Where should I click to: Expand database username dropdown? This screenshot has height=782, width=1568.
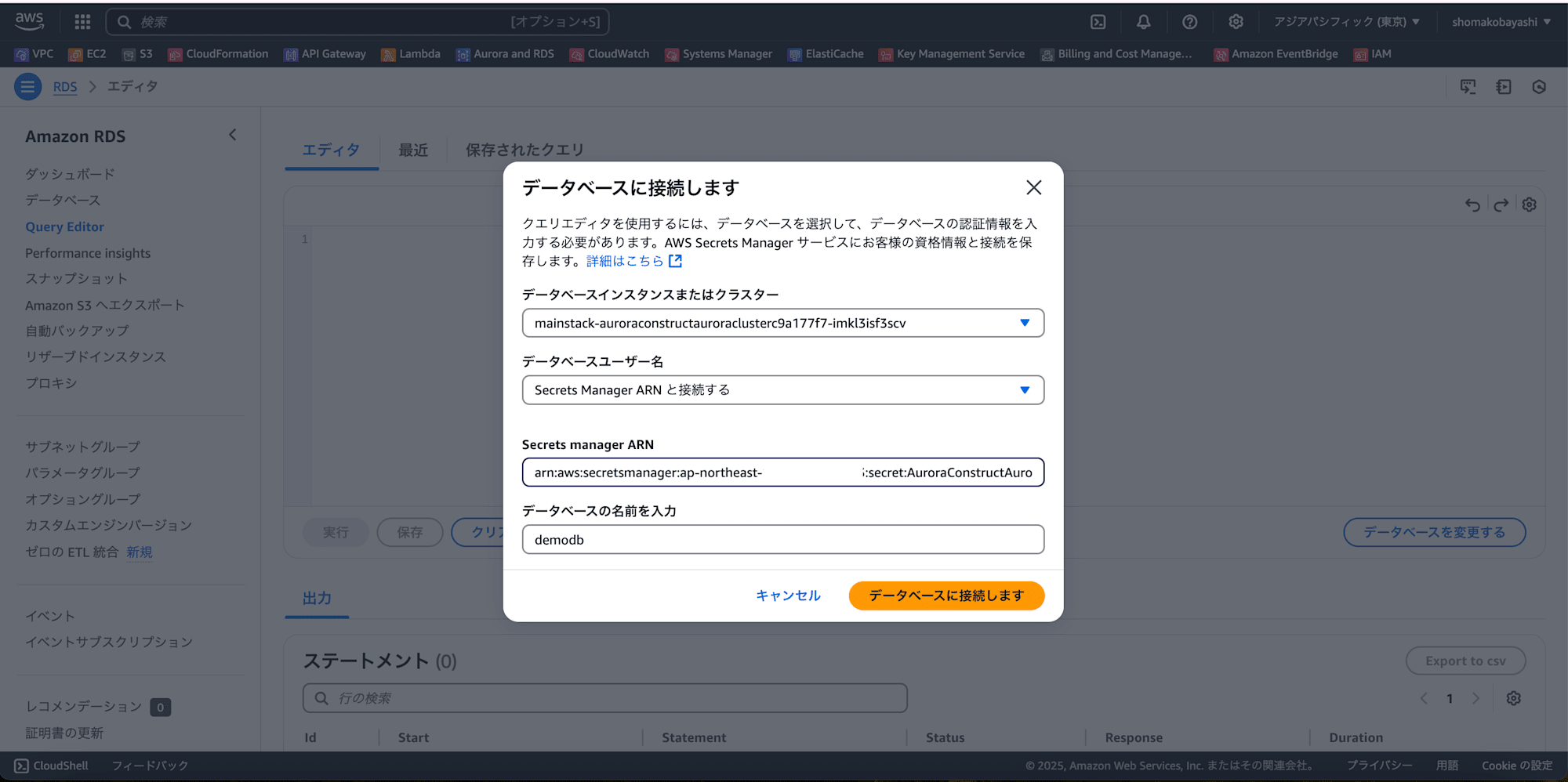pyautogui.click(x=783, y=390)
